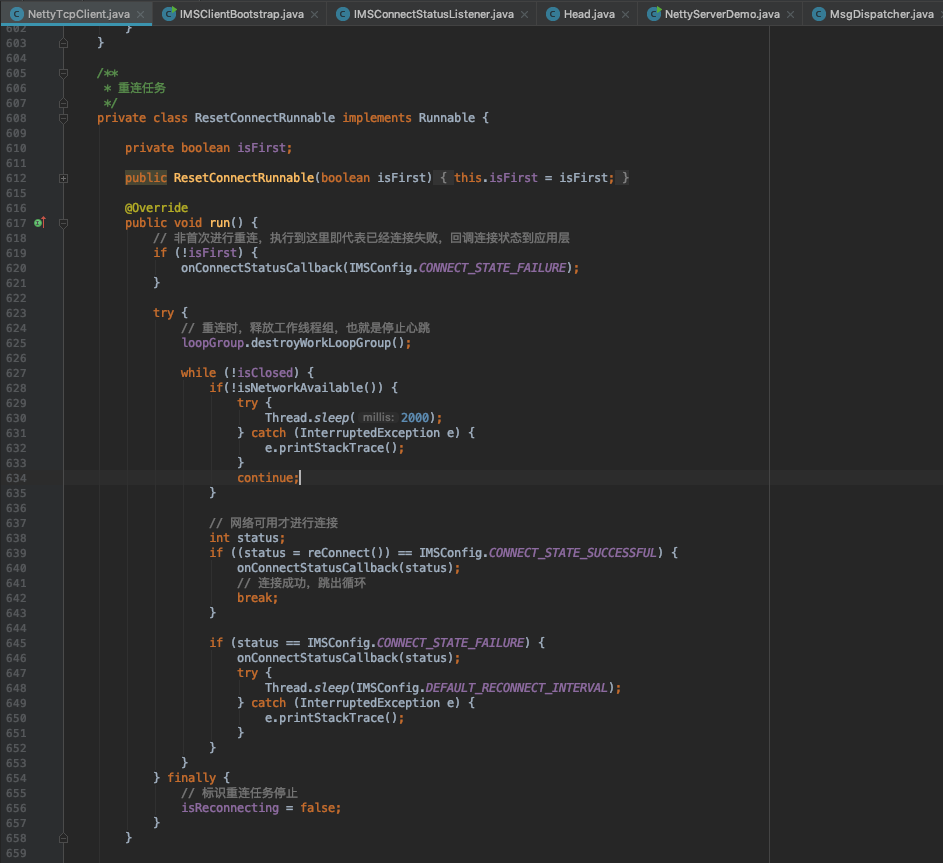Place cursor after the continue statement
The image size is (943, 863).
[302, 477]
